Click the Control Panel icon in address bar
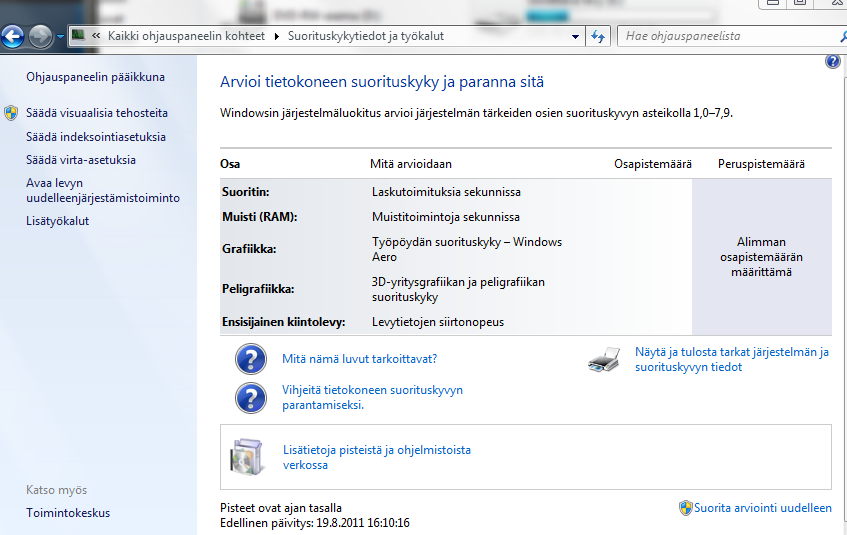847x535 pixels. point(79,36)
